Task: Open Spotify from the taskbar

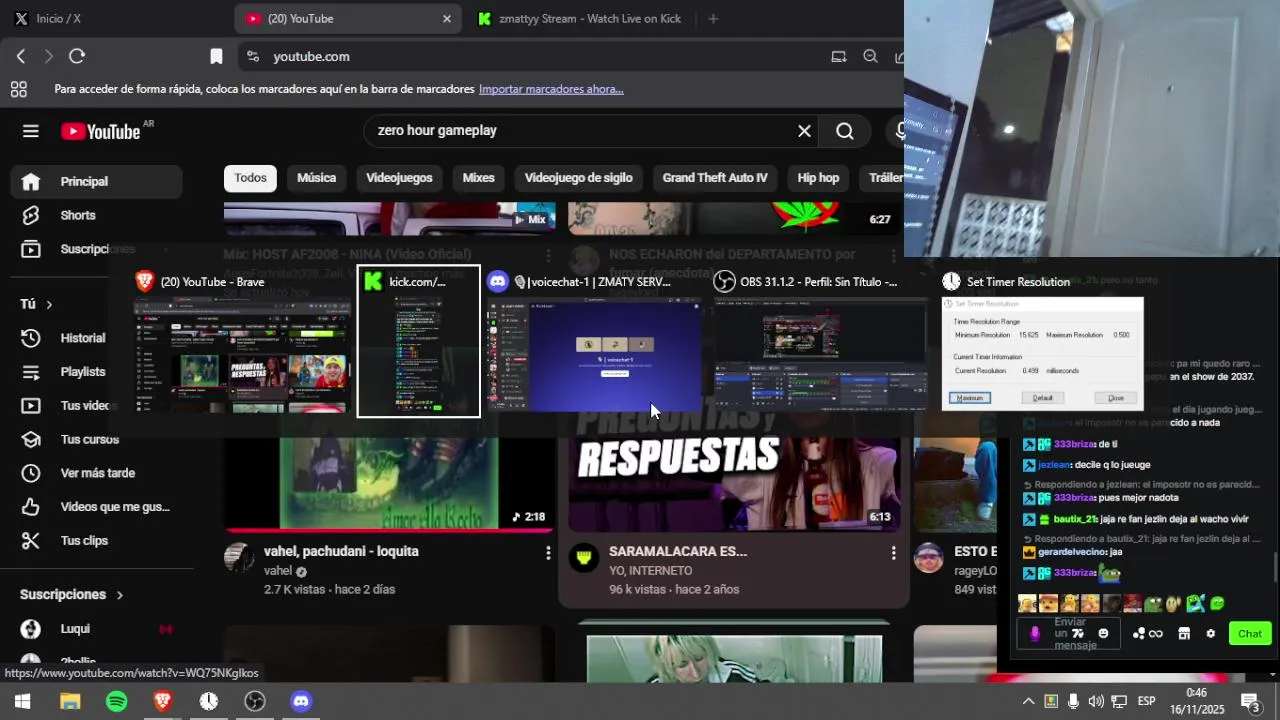Action: click(116, 702)
